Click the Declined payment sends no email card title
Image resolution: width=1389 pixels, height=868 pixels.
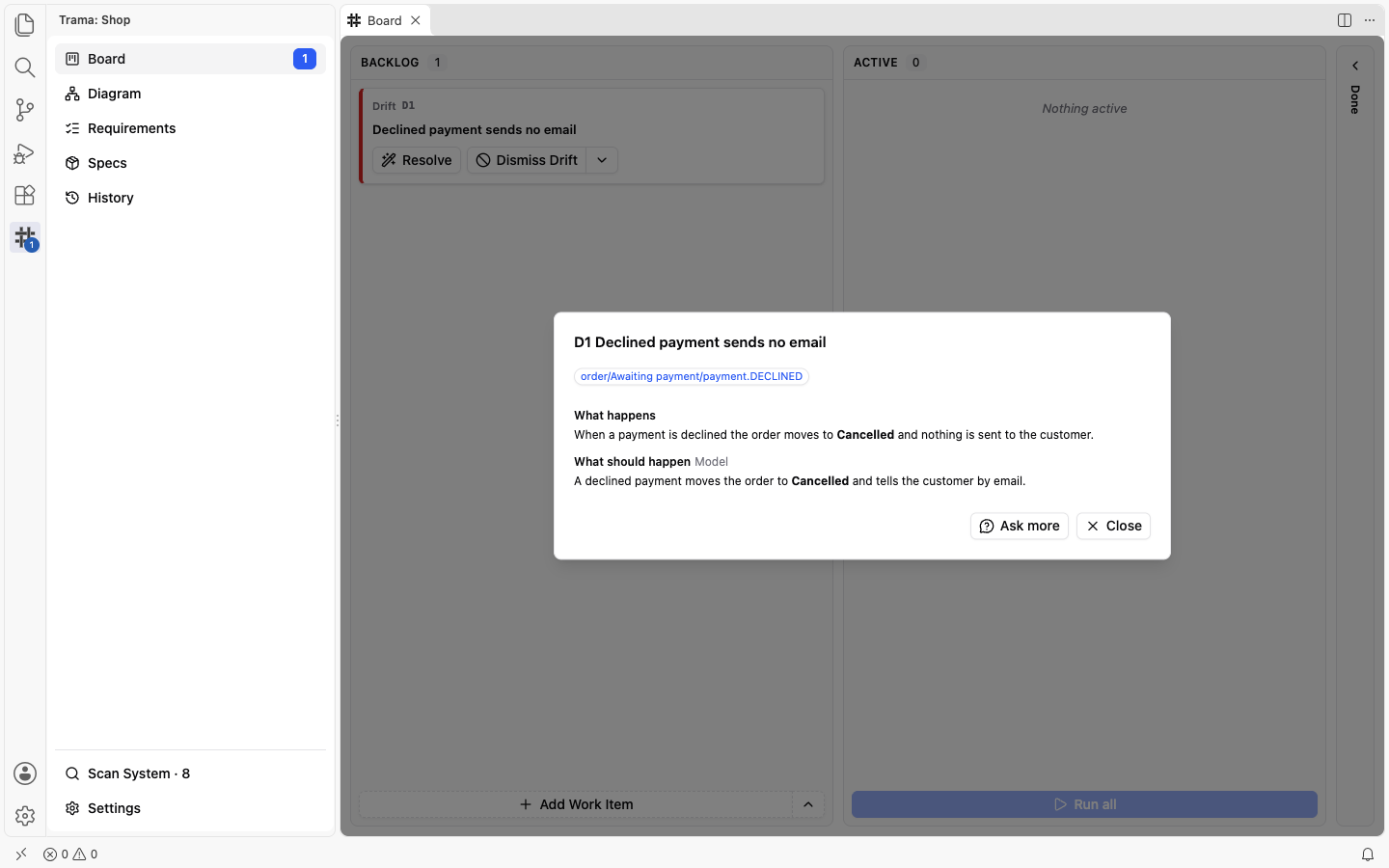tap(475, 129)
